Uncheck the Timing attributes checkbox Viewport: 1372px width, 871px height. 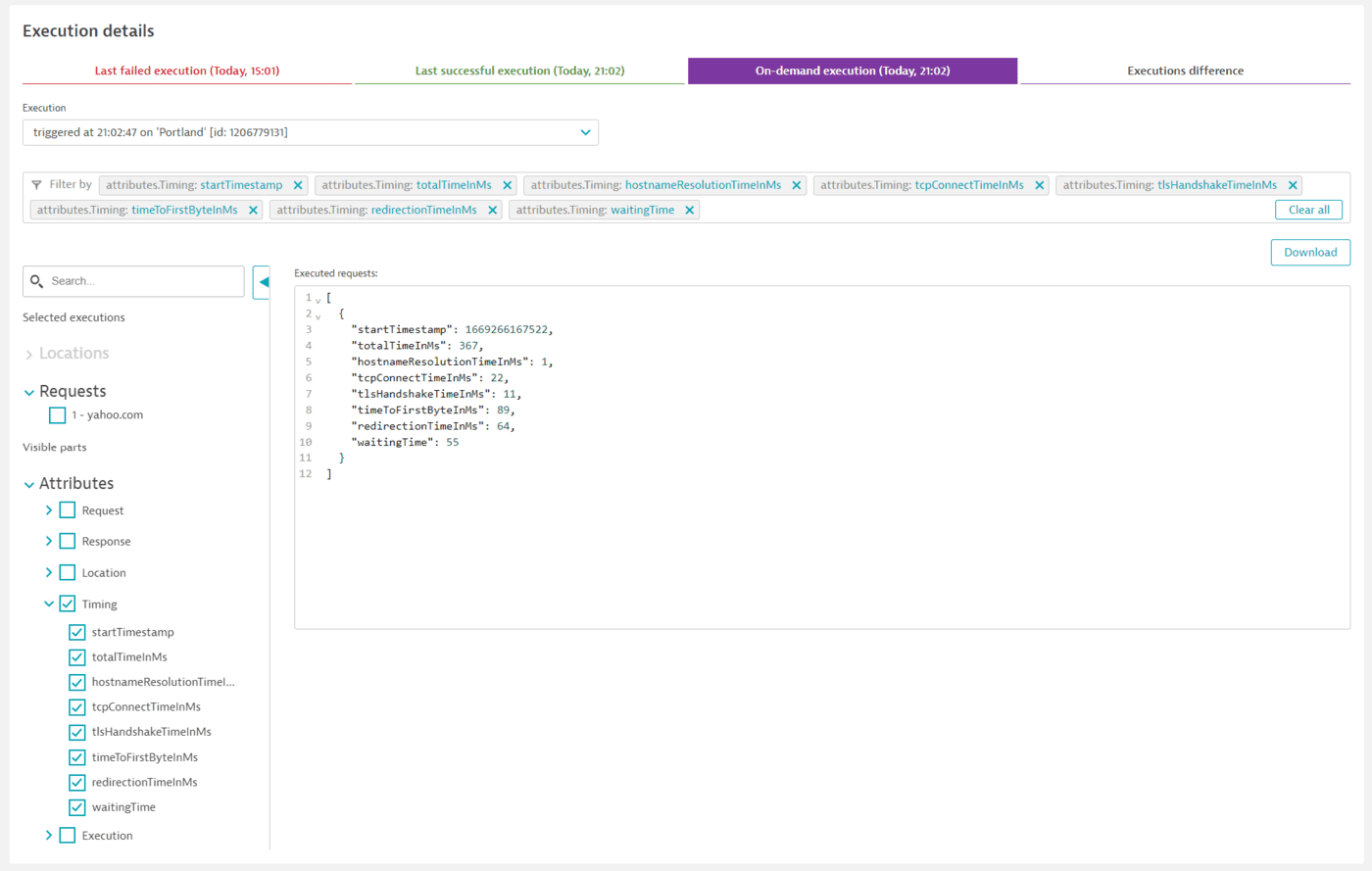(x=67, y=603)
